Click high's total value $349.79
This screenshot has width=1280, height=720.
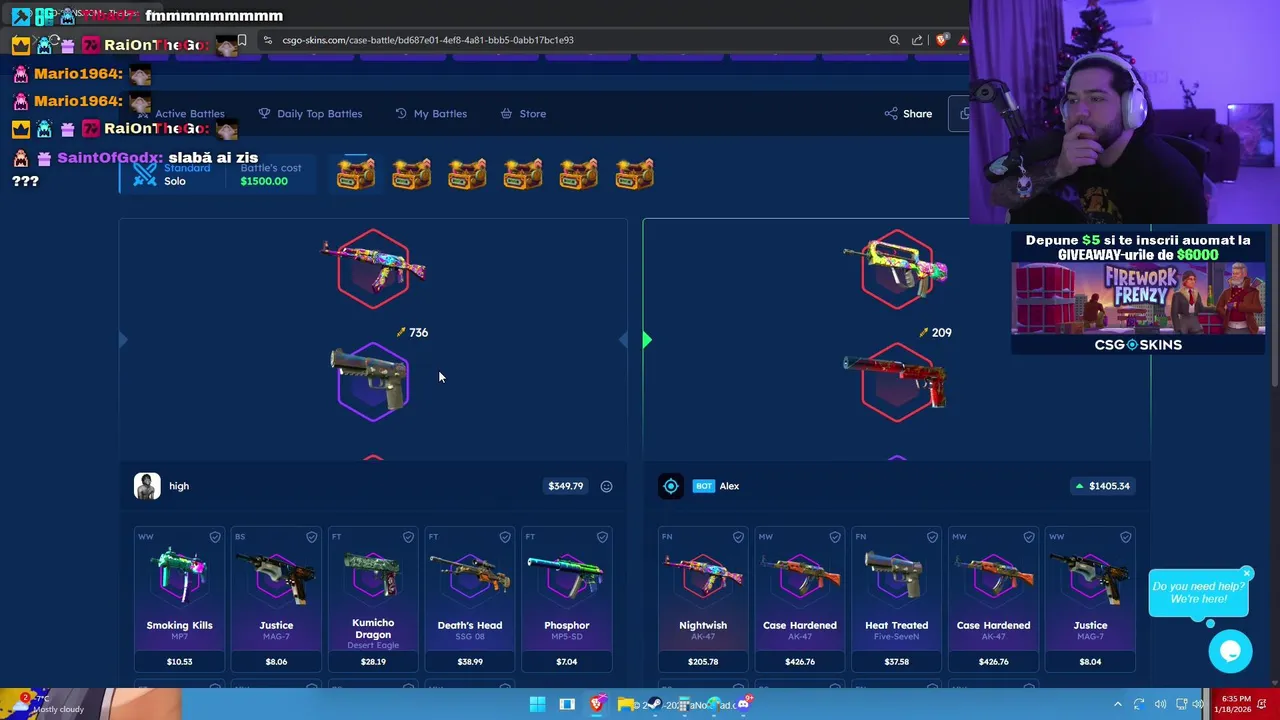click(x=565, y=486)
